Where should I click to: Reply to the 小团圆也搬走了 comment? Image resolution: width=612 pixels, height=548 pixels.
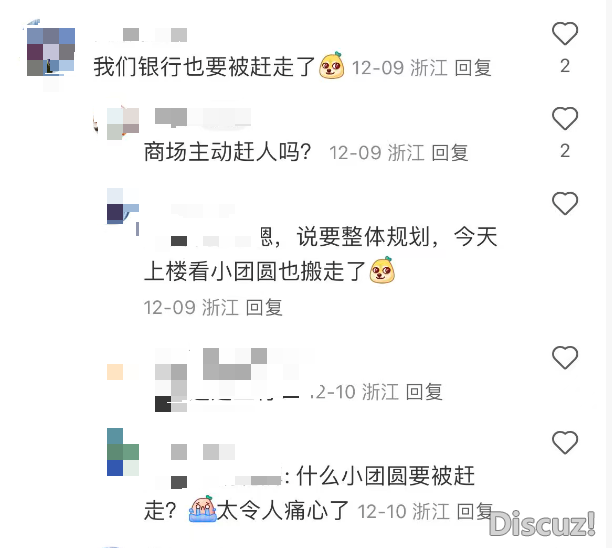[264, 307]
